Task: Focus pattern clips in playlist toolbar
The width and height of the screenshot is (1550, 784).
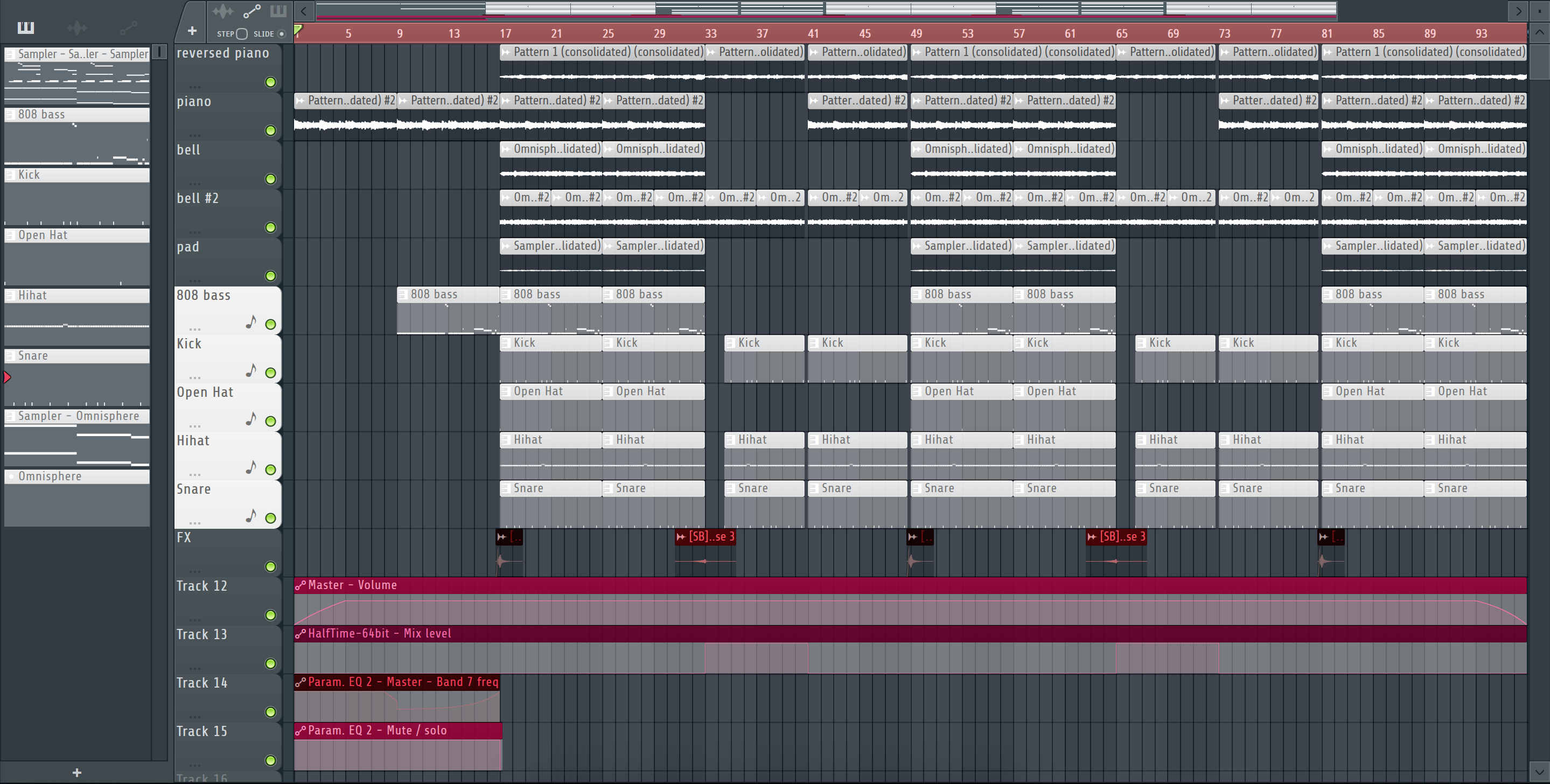Action: pyautogui.click(x=278, y=11)
